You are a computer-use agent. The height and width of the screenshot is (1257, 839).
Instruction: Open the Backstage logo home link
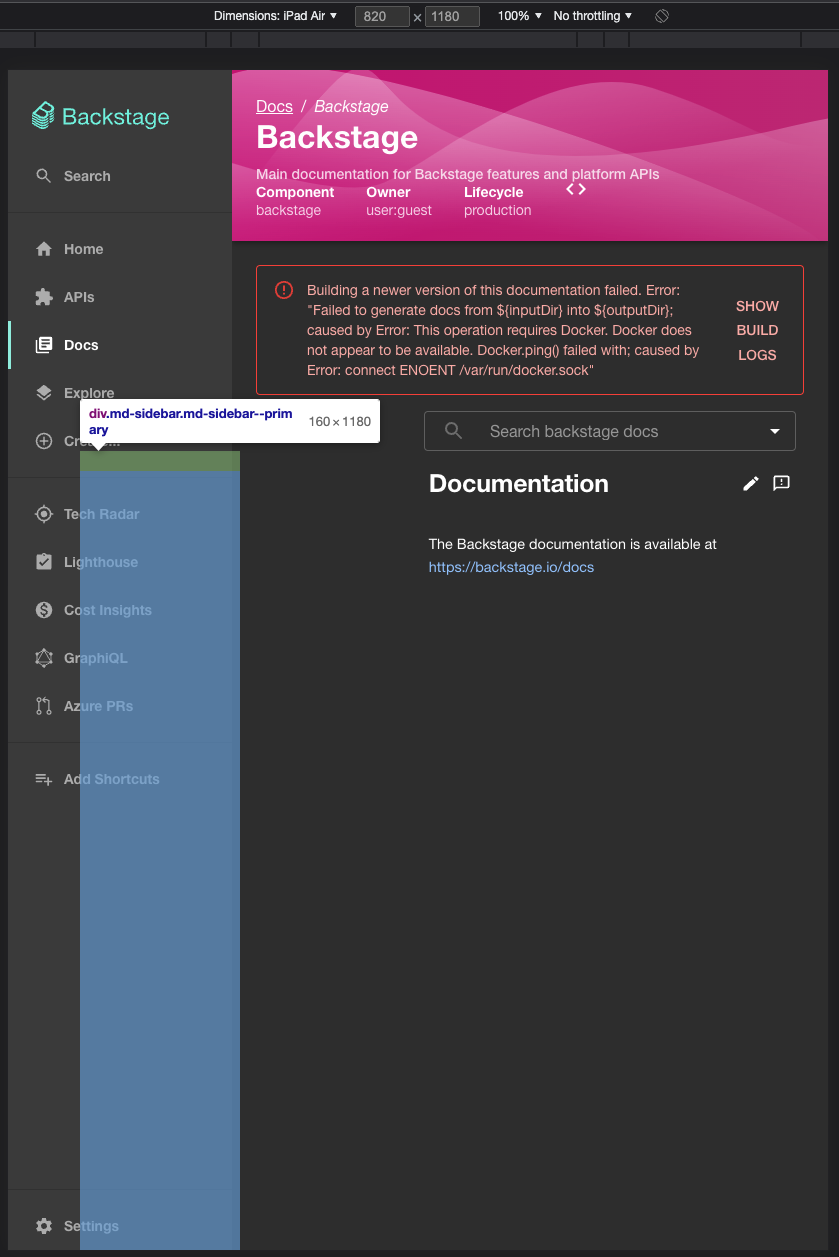[100, 116]
